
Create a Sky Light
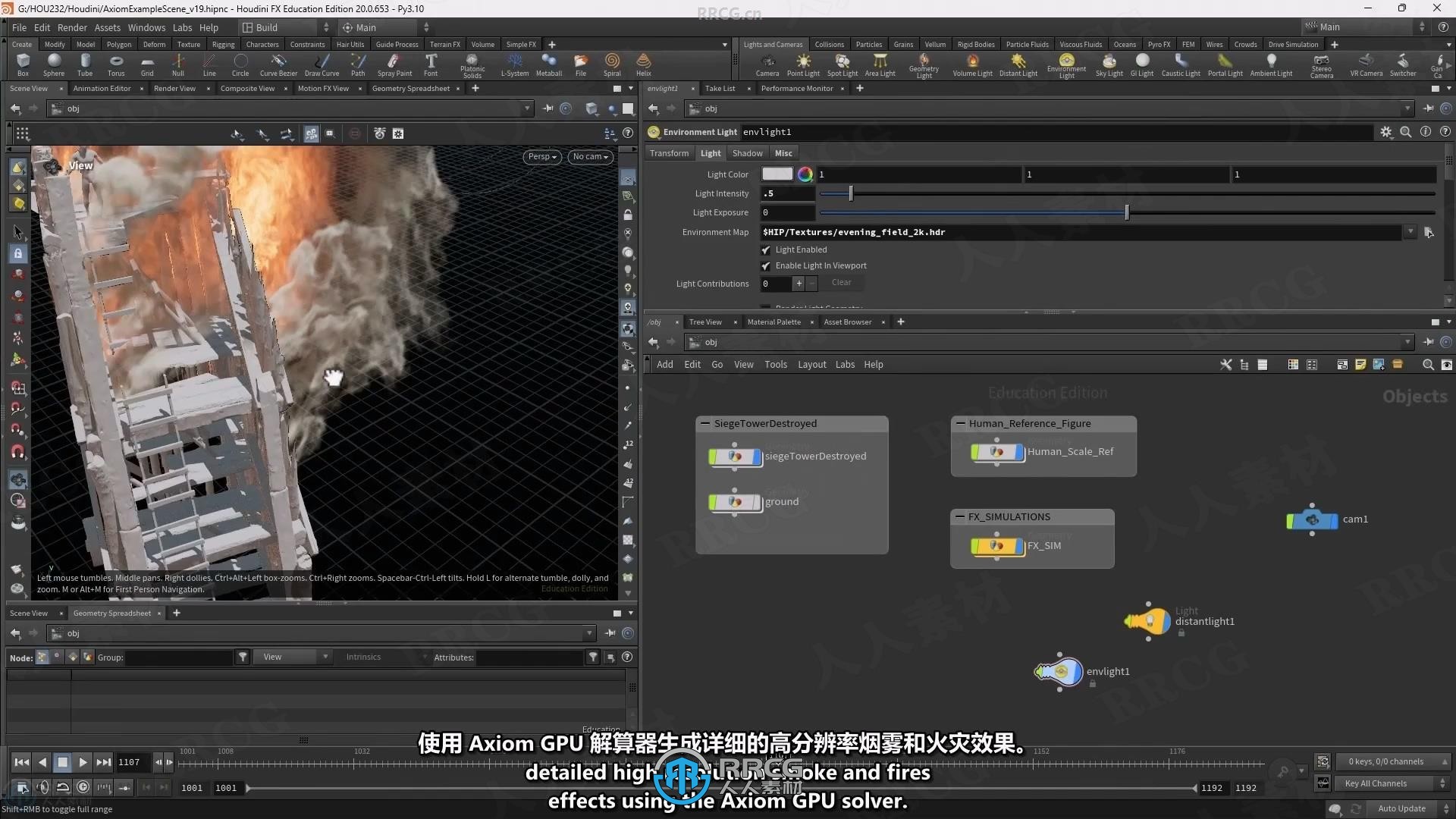tap(1109, 65)
